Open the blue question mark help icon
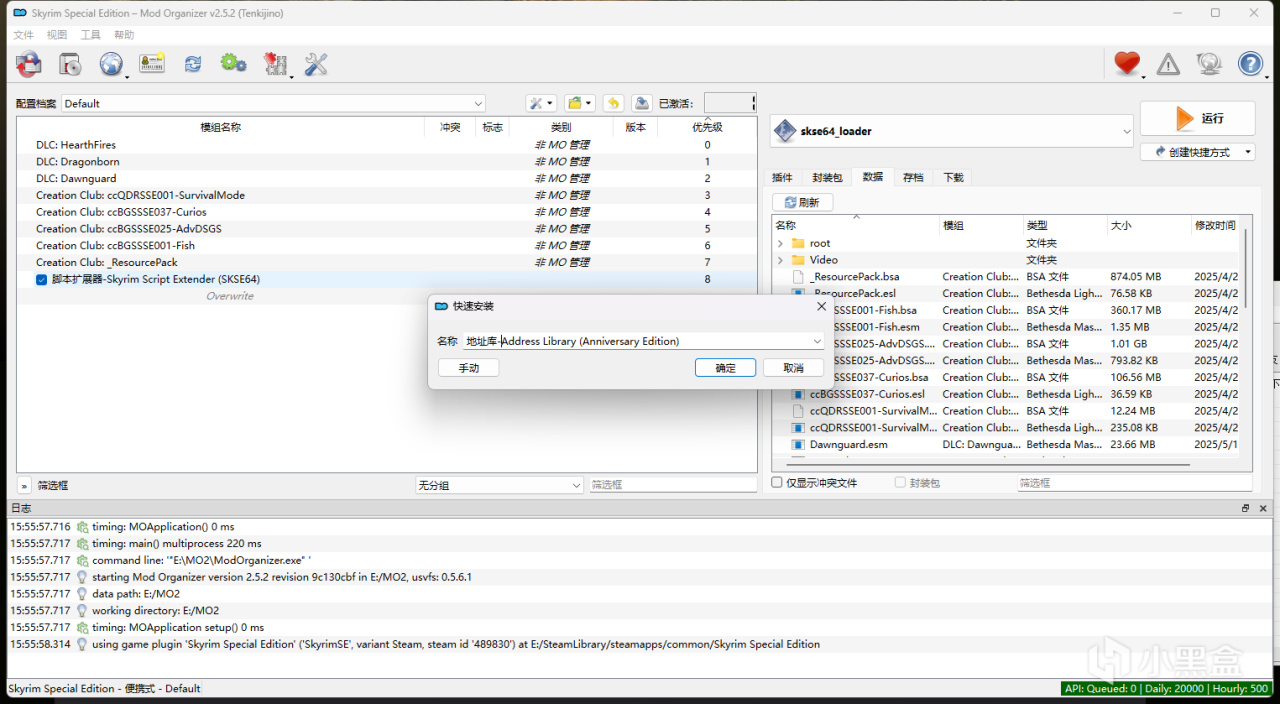 click(1250, 64)
